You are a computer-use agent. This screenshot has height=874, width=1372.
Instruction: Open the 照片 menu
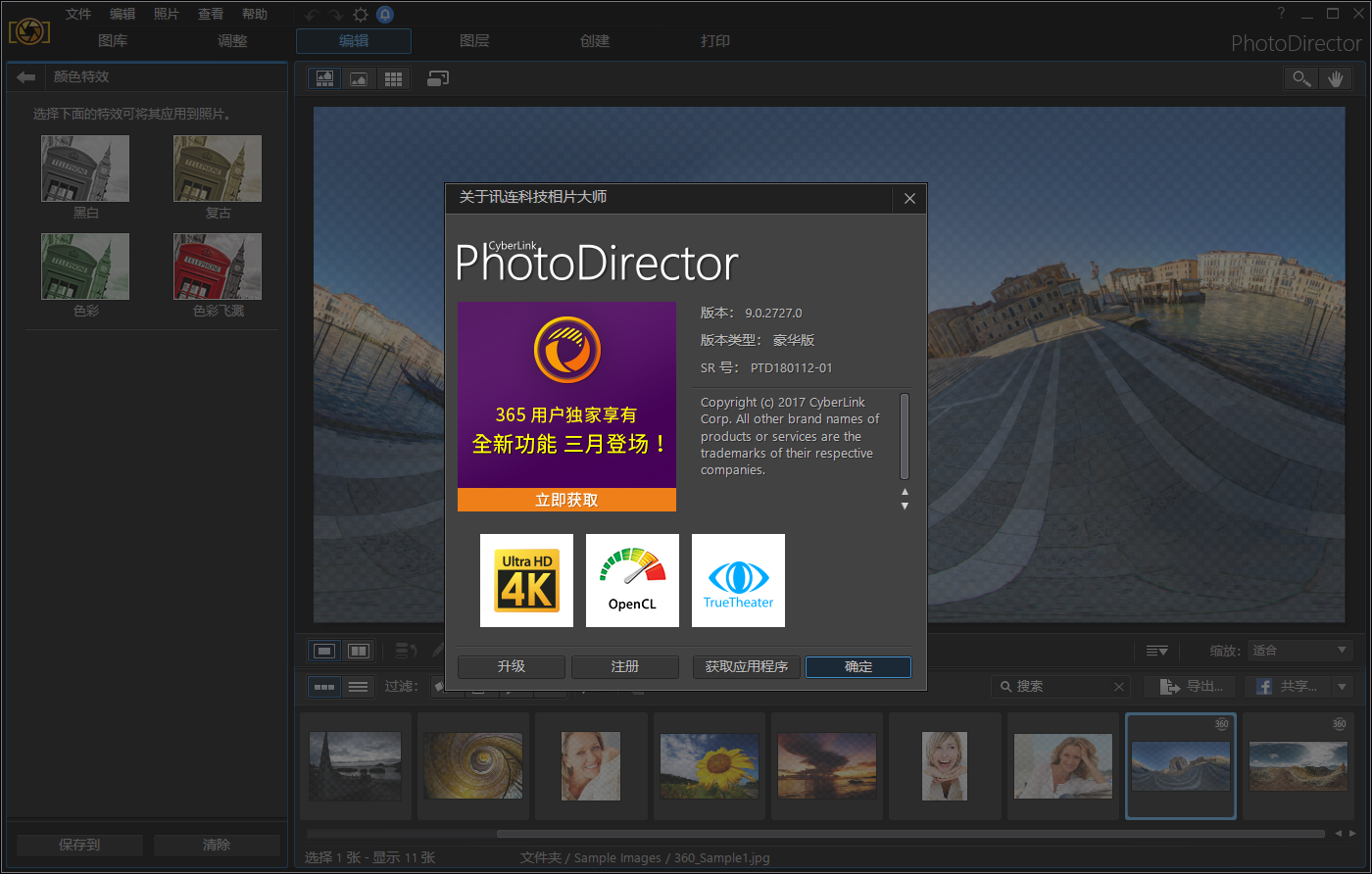pyautogui.click(x=167, y=14)
